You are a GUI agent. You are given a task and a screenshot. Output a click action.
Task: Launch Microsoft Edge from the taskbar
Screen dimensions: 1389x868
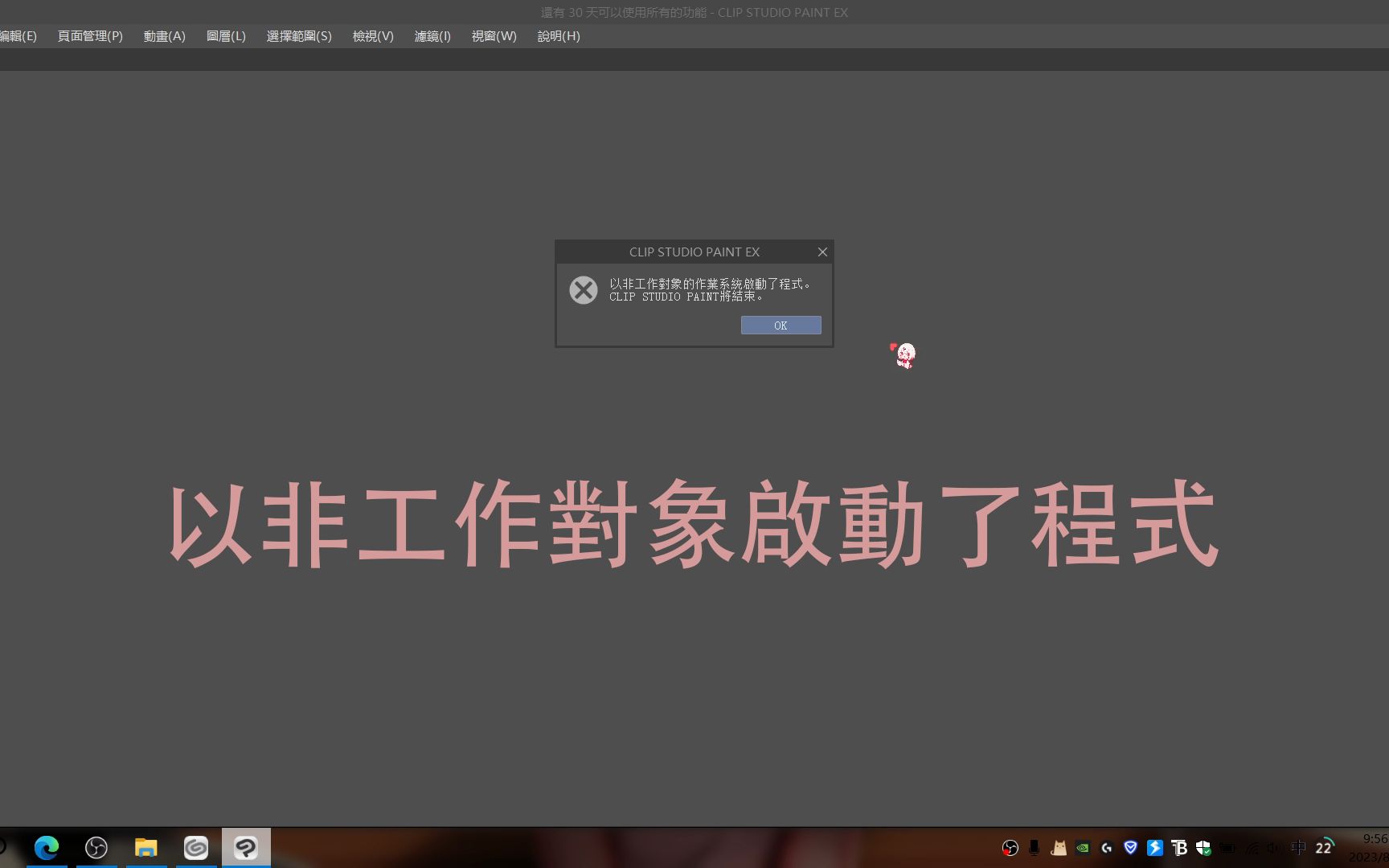(47, 847)
